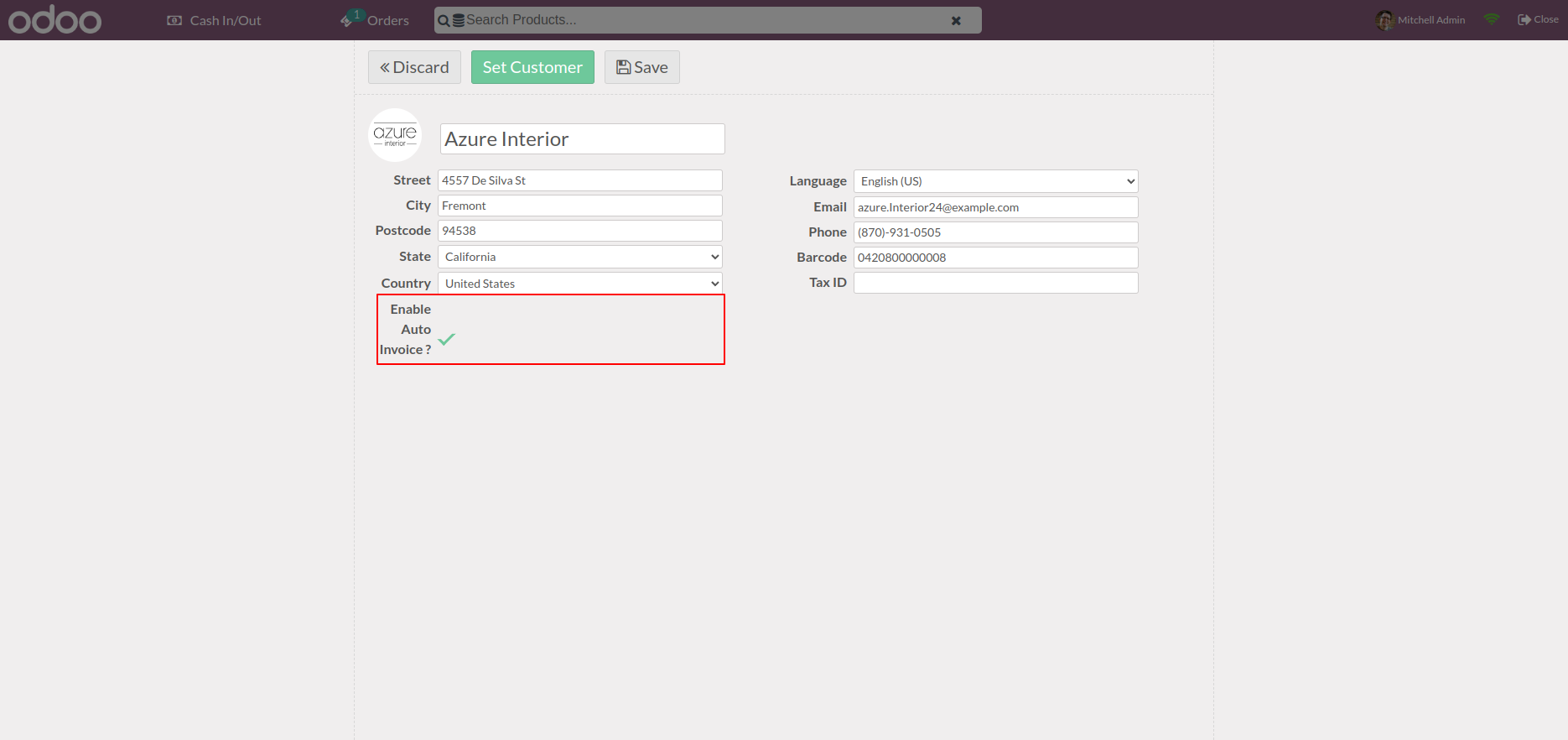The image size is (1568, 740).
Task: Edit the City field Fremont
Action: click(x=580, y=206)
